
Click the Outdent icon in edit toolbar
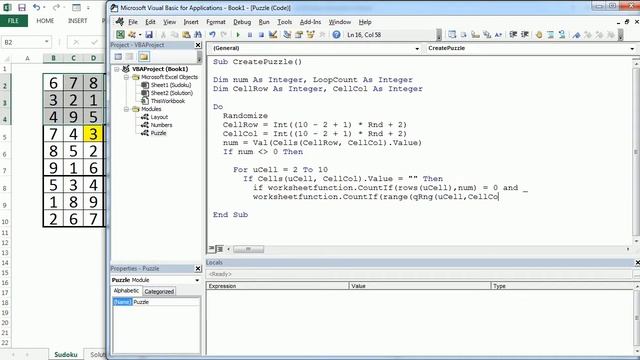click(x=525, y=35)
